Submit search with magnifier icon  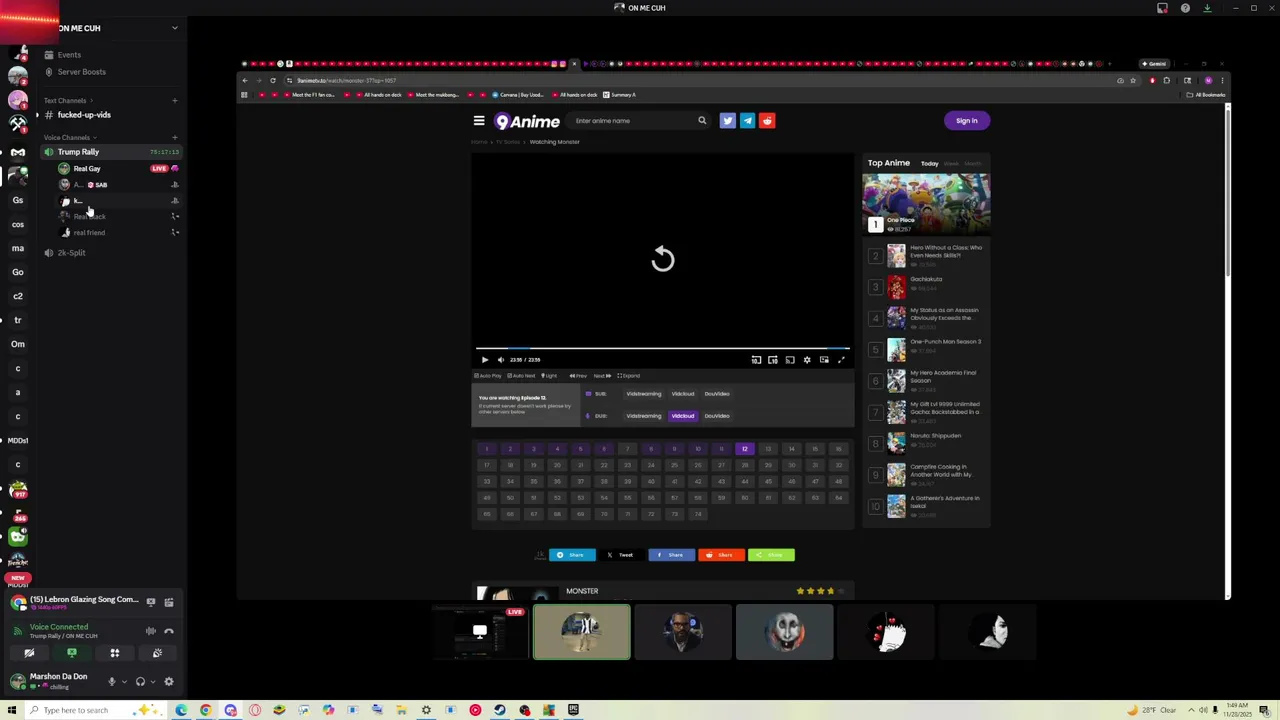(x=702, y=121)
